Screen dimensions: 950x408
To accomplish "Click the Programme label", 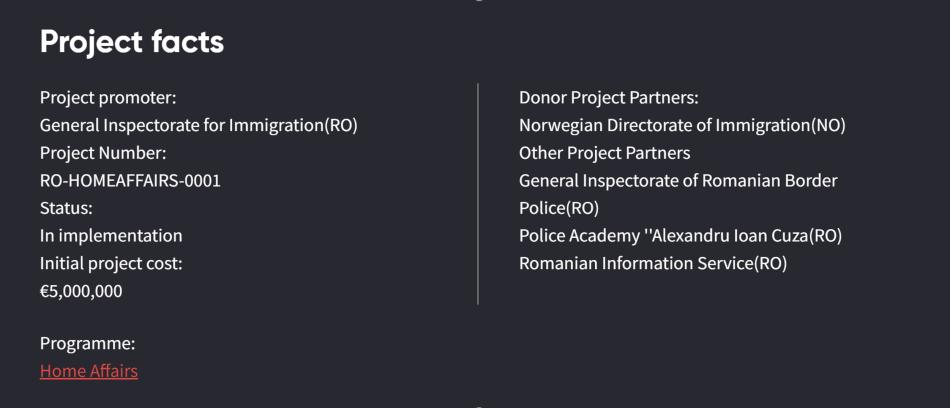I will (87, 344).
